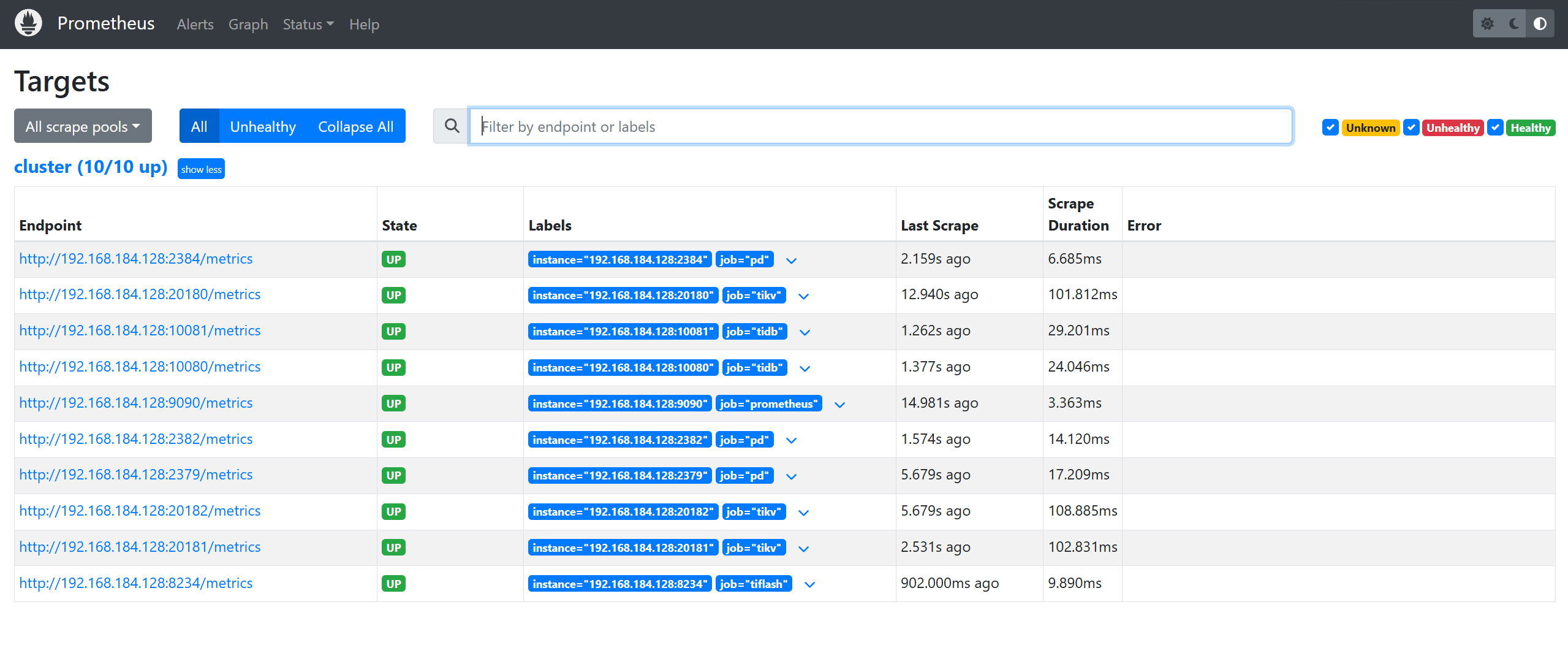Expand labels for instance 192.168.184.128:20180
Screen dimensions: 1568x672
point(804,296)
